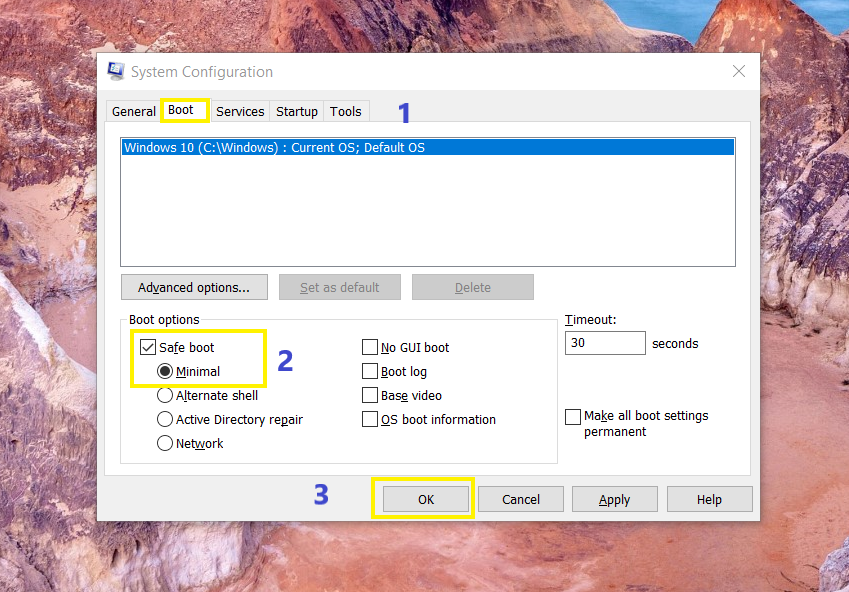Viewport: 849px width, 592px height.
Task: Select the Minimal safe boot option
Action: [165, 372]
